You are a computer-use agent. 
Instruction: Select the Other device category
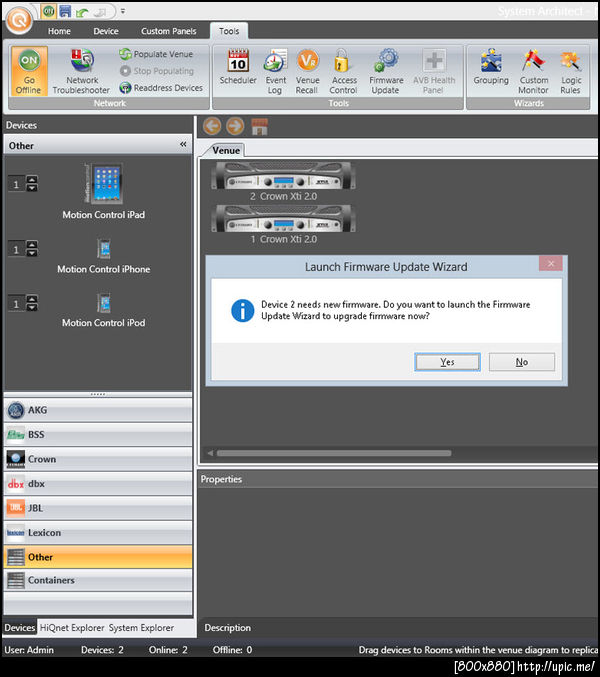[x=98, y=557]
